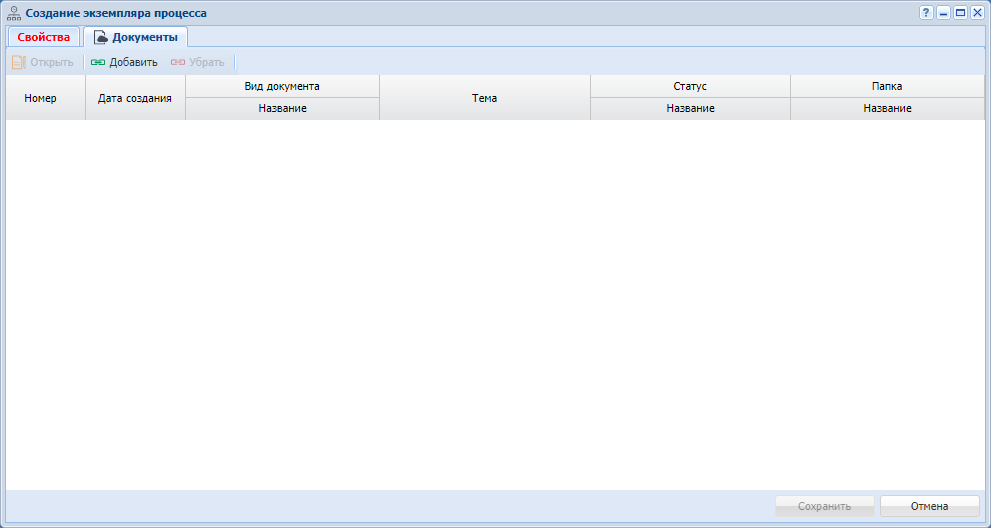Click the process window title icon
Screen dimensions: 991x528
14,13
